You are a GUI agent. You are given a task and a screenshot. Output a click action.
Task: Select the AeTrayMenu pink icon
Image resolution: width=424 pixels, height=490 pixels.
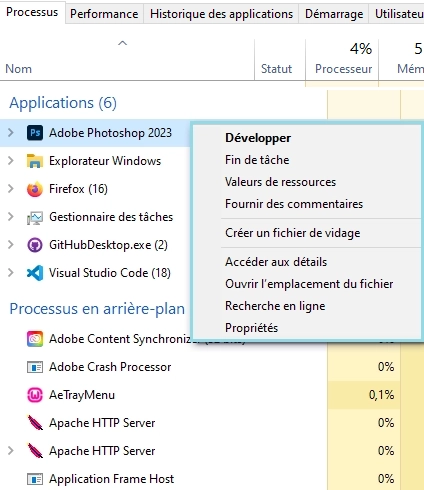pos(35,395)
